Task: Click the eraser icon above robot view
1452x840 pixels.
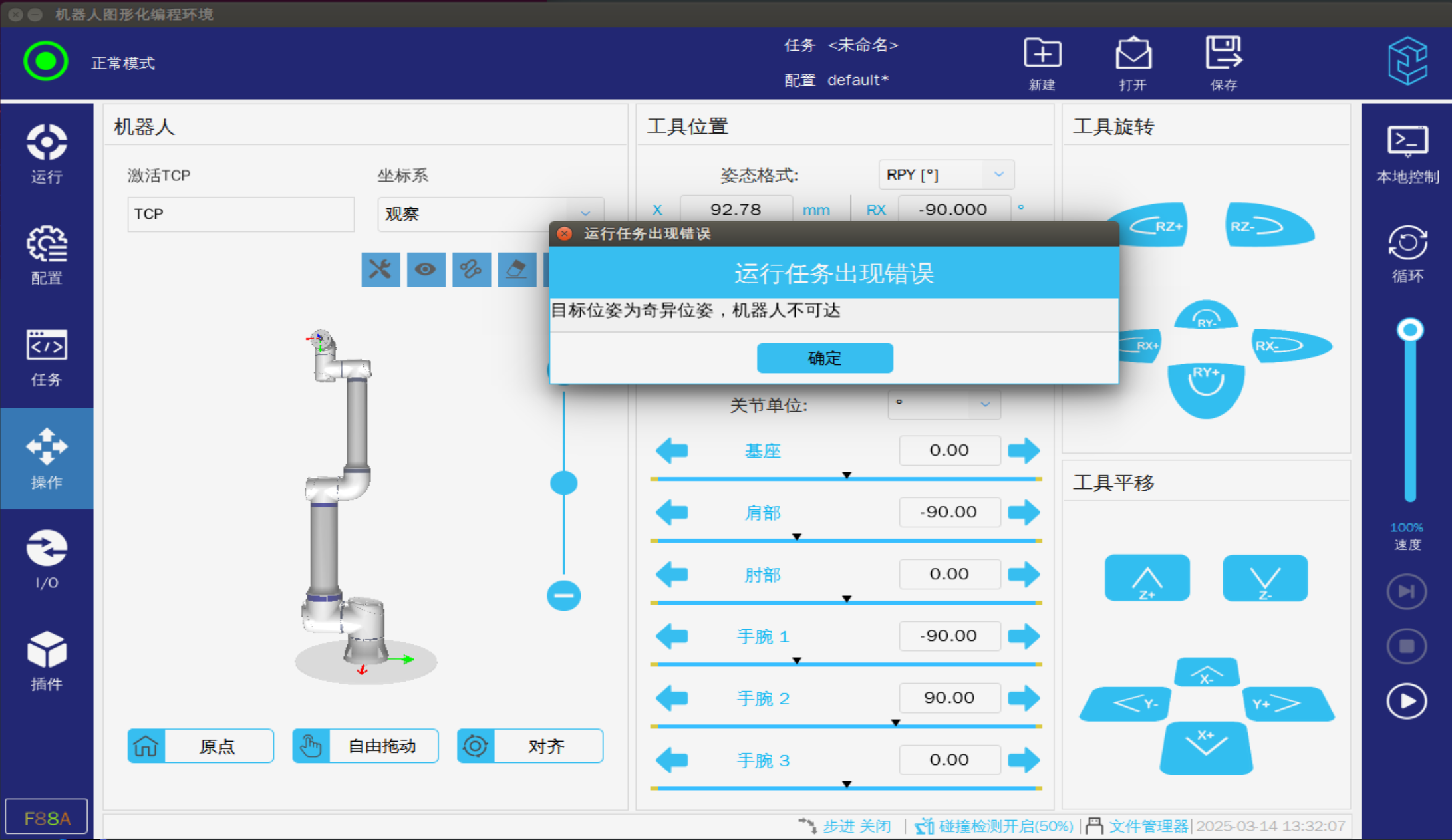Action: coord(517,269)
